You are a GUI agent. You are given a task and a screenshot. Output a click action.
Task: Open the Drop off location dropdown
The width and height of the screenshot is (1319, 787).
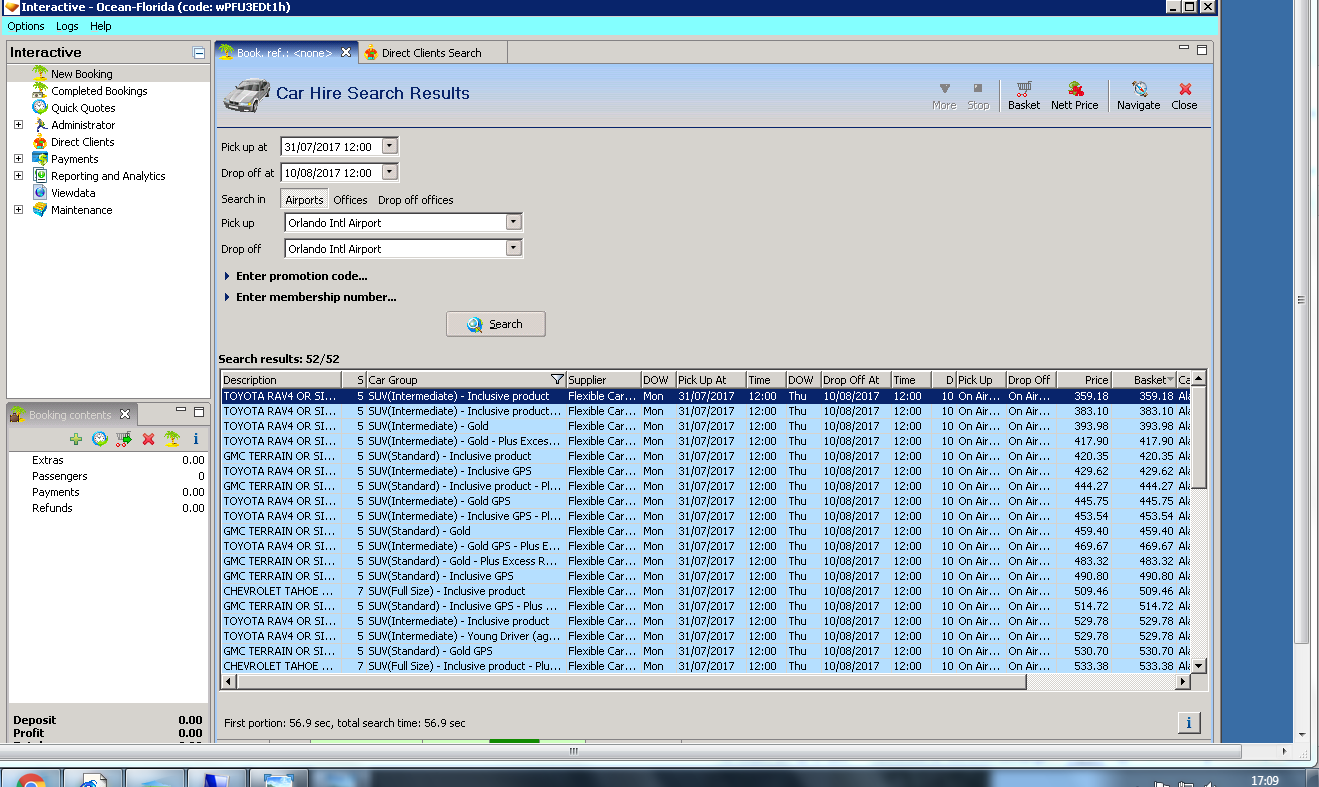point(513,249)
